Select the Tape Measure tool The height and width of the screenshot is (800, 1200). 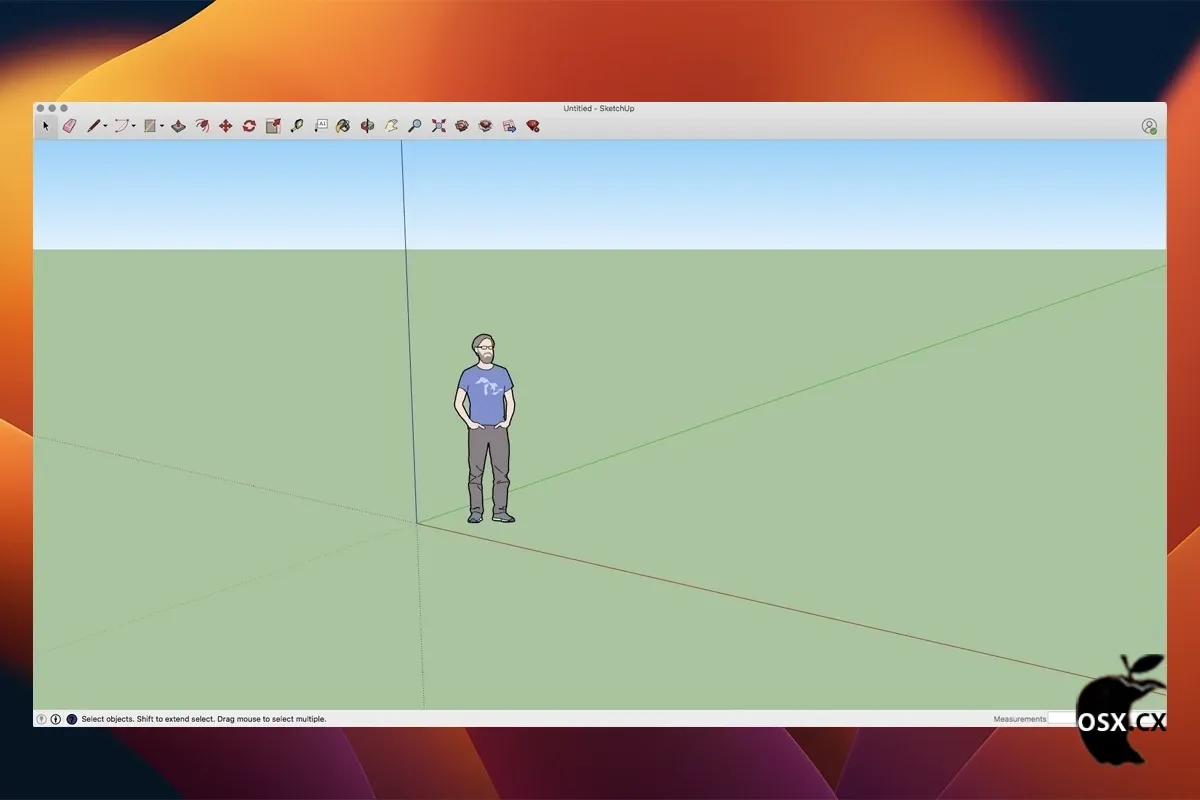click(297, 126)
